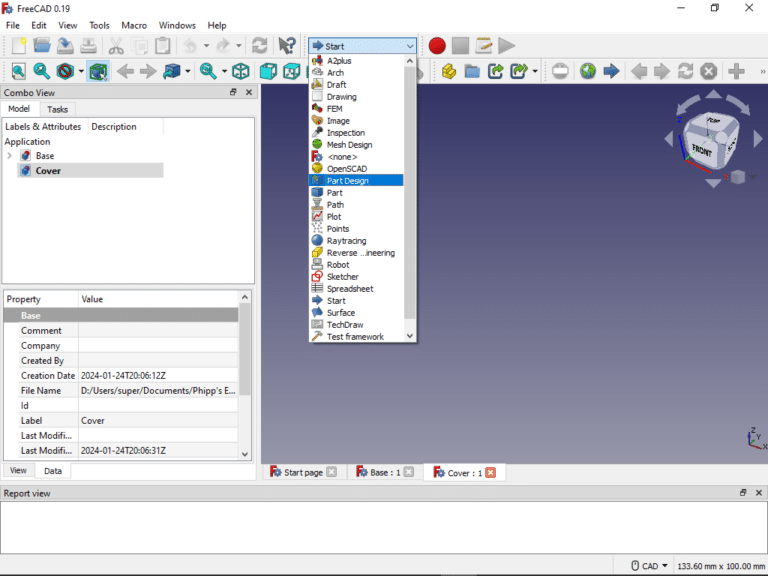Image resolution: width=768 pixels, height=576 pixels.
Task: Close the Start page tab
Action: tap(332, 472)
